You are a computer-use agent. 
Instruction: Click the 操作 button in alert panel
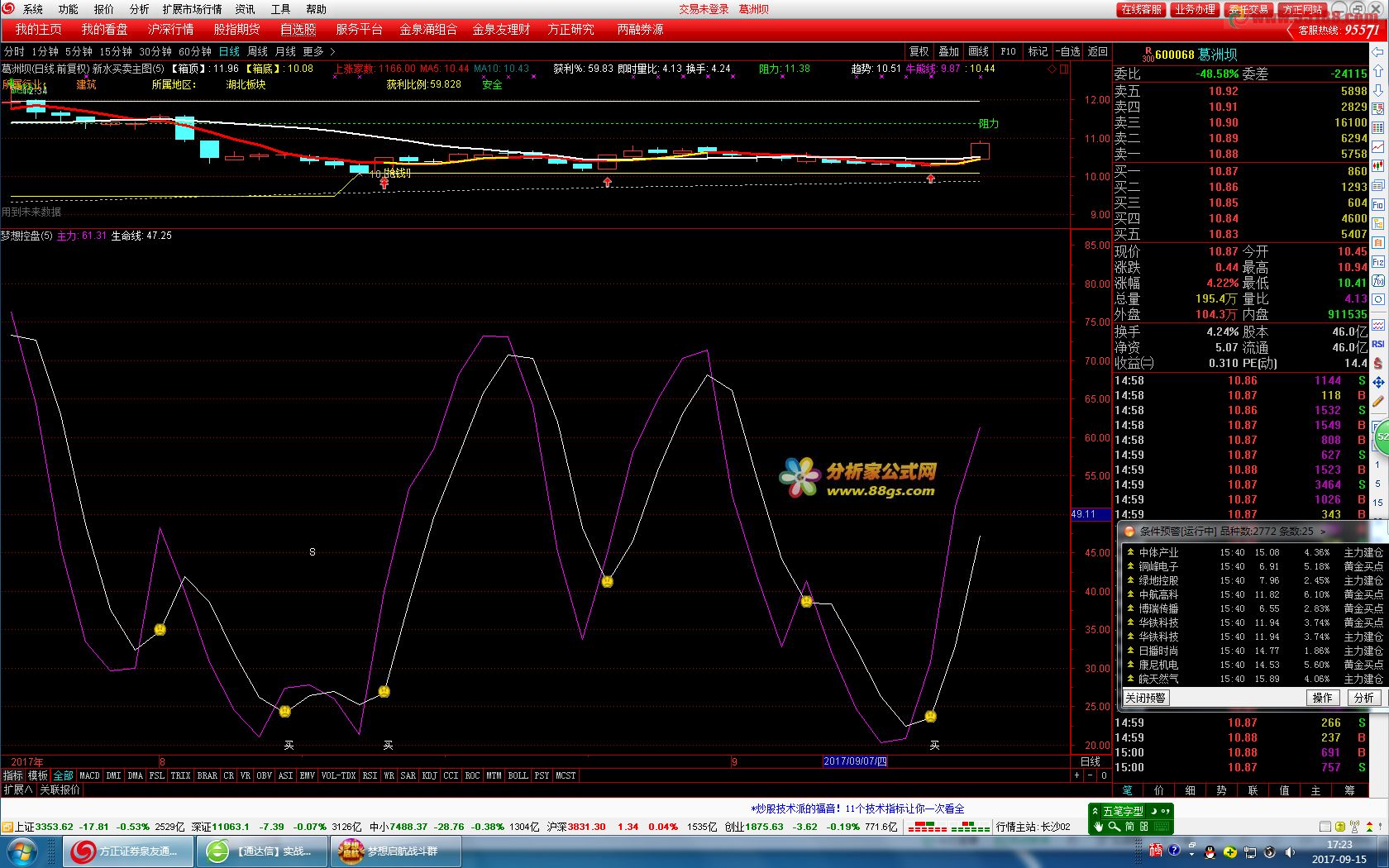tap(1323, 698)
